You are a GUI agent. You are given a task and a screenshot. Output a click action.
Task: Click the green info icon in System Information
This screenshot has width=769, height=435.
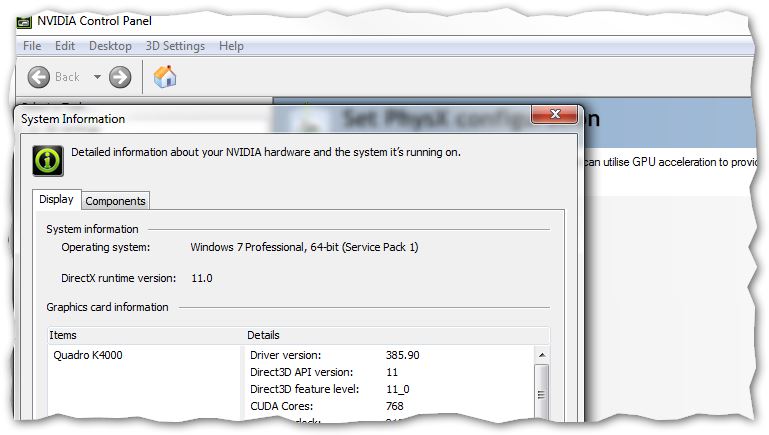pos(48,160)
